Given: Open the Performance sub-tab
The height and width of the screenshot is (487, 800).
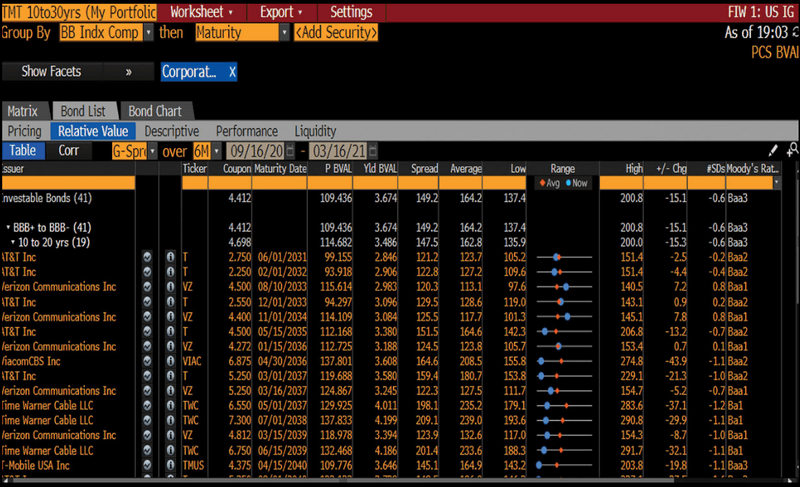Looking at the screenshot, I should coord(247,131).
